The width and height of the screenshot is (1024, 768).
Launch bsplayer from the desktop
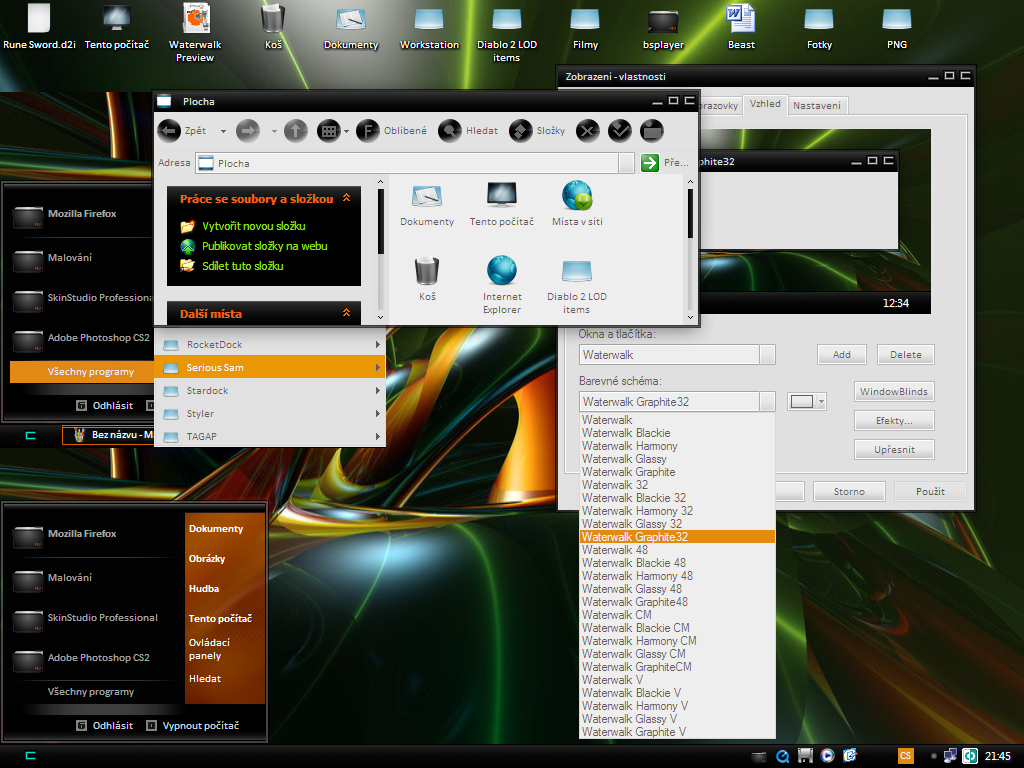point(663,27)
